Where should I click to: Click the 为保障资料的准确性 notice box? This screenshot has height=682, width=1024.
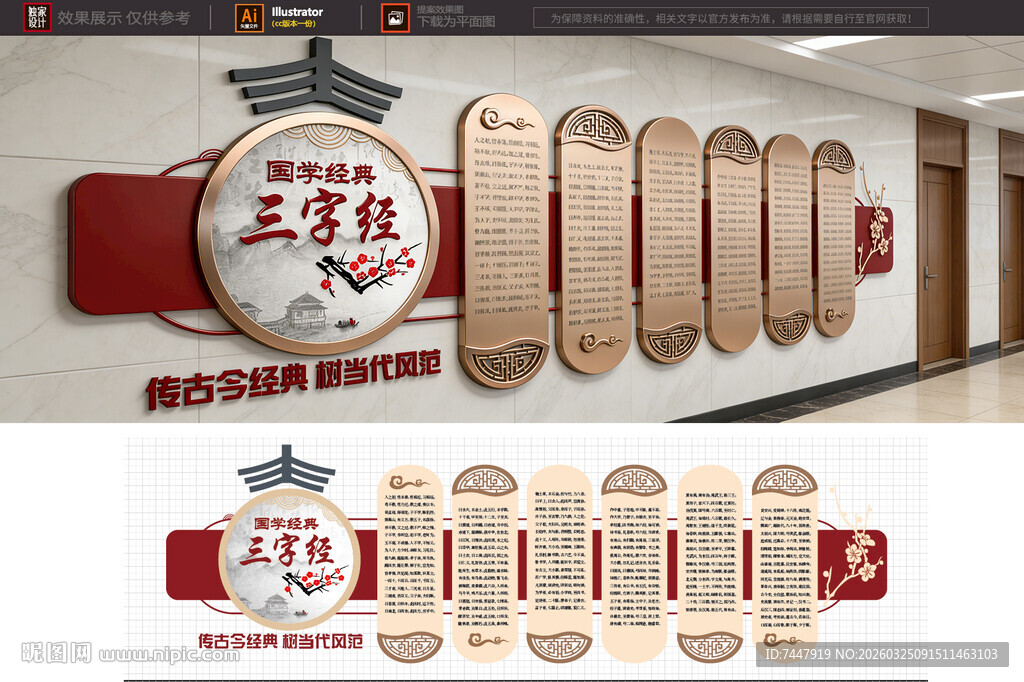pos(731,18)
